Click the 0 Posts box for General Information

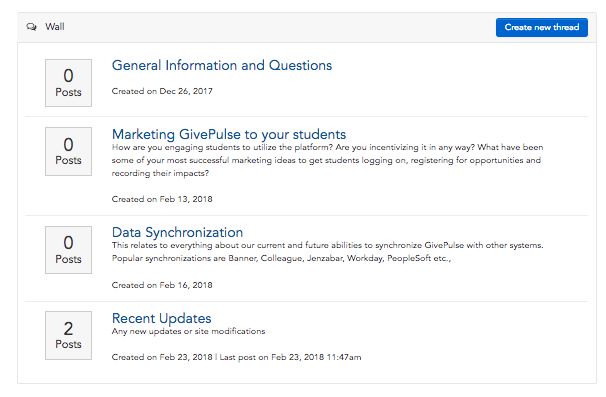click(68, 83)
